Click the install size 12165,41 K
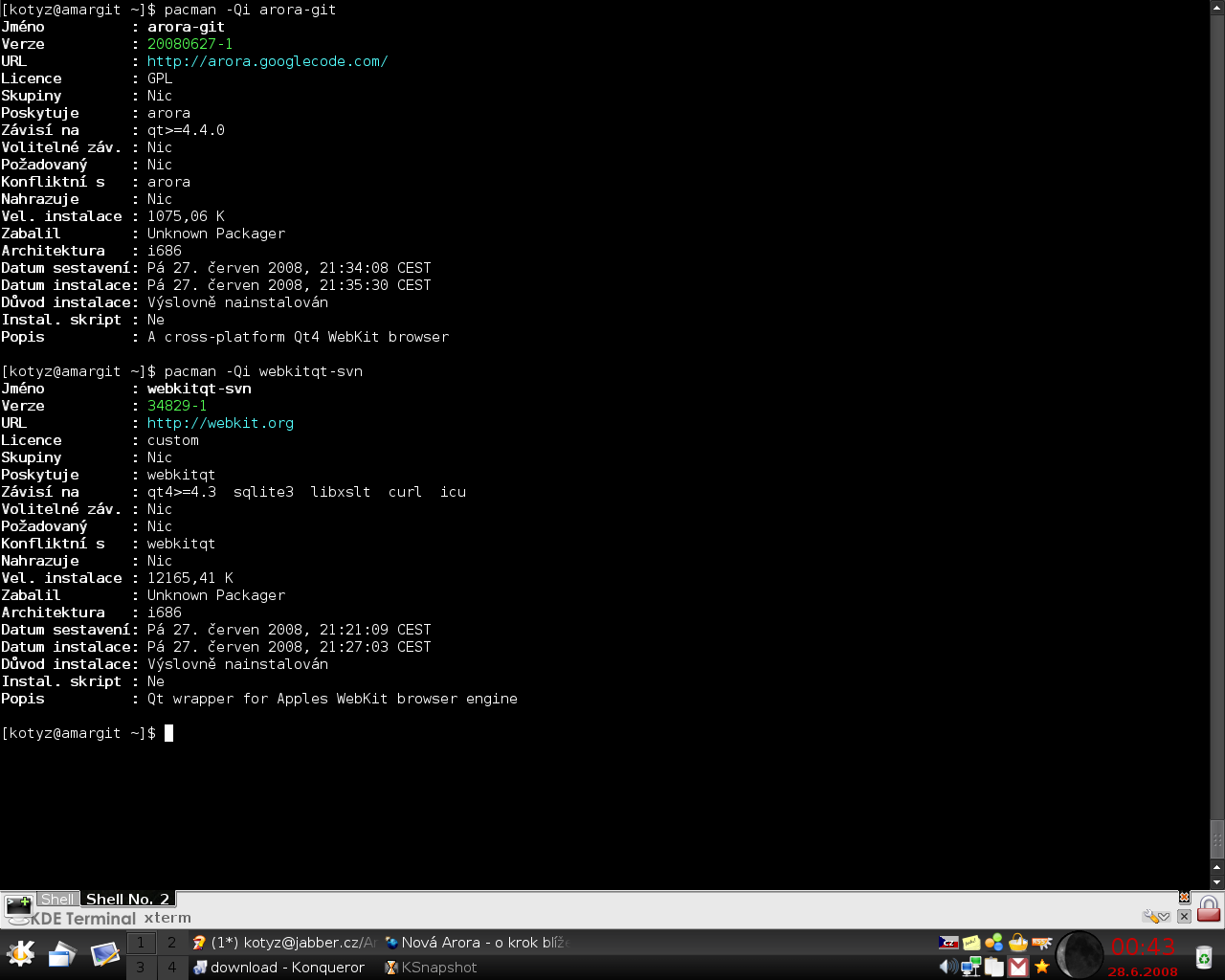1225x980 pixels. (189, 578)
